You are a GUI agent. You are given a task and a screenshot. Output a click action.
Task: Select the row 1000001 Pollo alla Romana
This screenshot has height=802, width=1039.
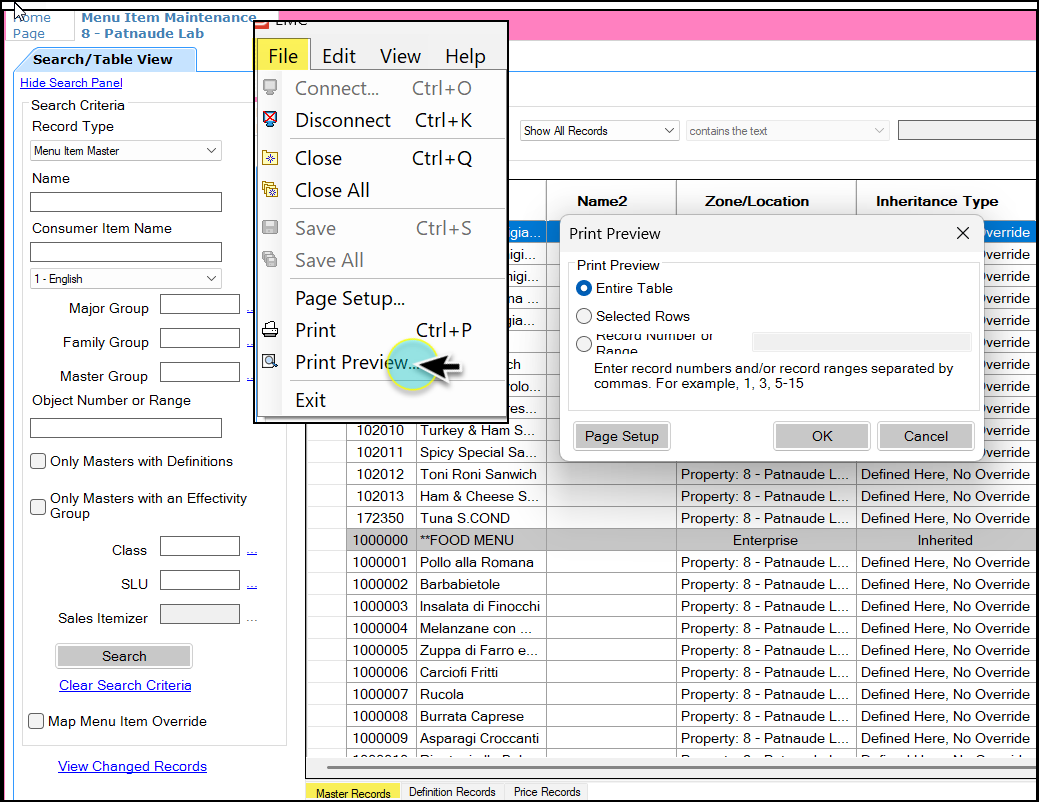pyautogui.click(x=672, y=562)
